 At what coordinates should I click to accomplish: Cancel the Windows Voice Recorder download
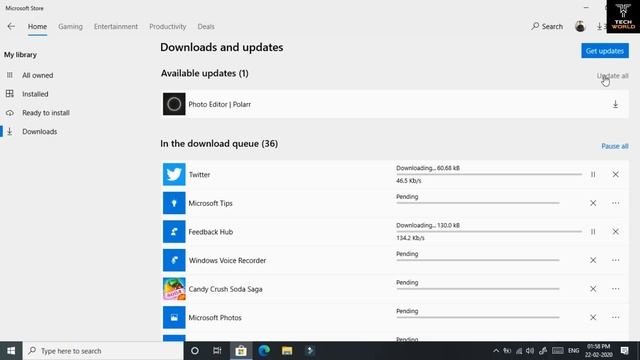pyautogui.click(x=593, y=260)
